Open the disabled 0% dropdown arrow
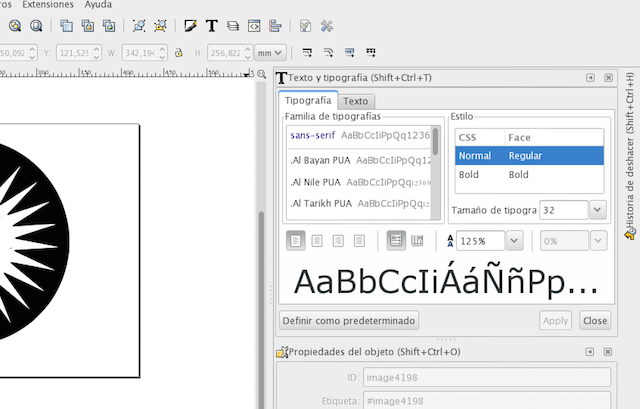Screen dimensions: 640x409 [x=598, y=241]
